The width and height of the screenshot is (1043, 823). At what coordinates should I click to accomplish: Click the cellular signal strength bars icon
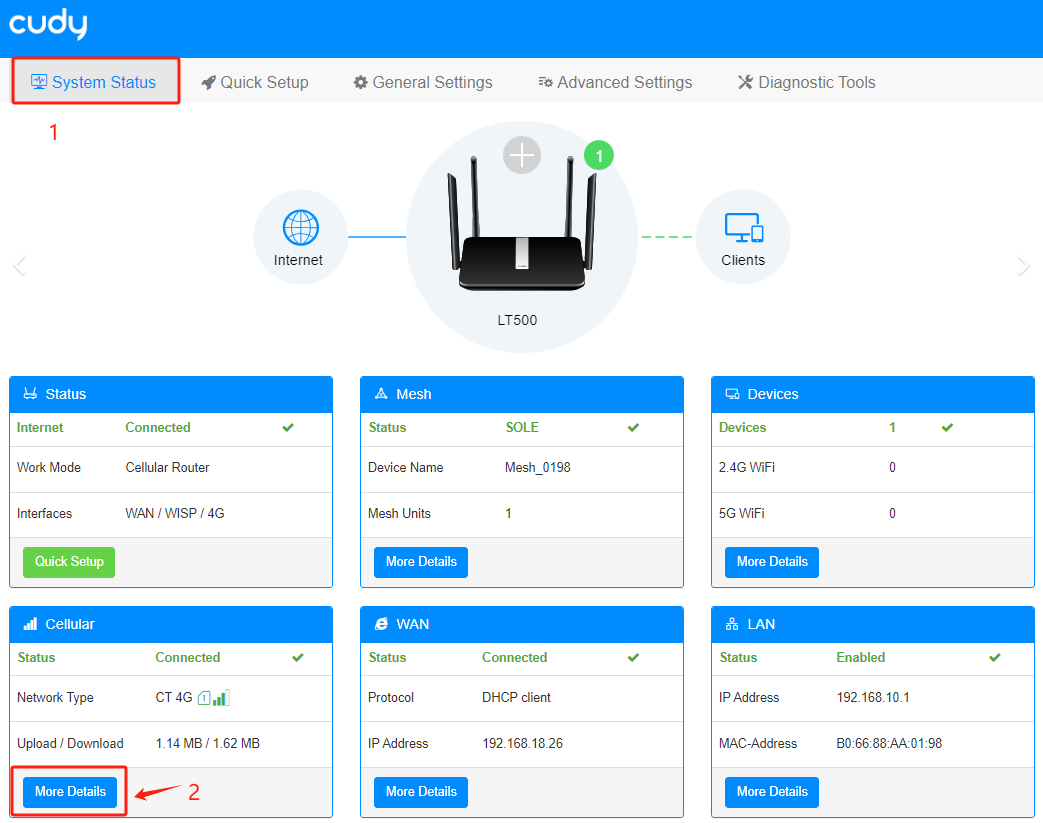pyautogui.click(x=221, y=697)
